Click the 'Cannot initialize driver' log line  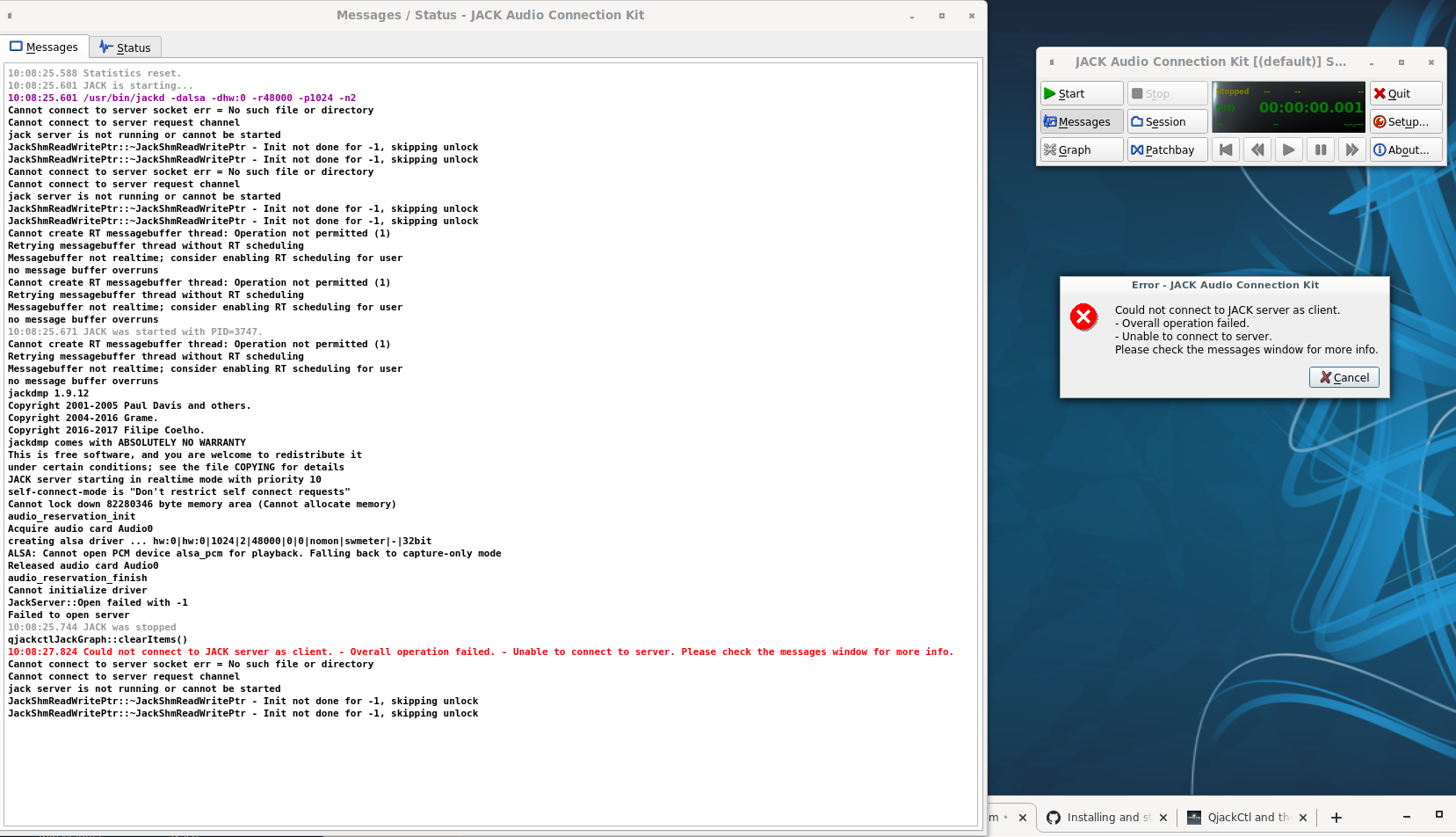click(77, 590)
